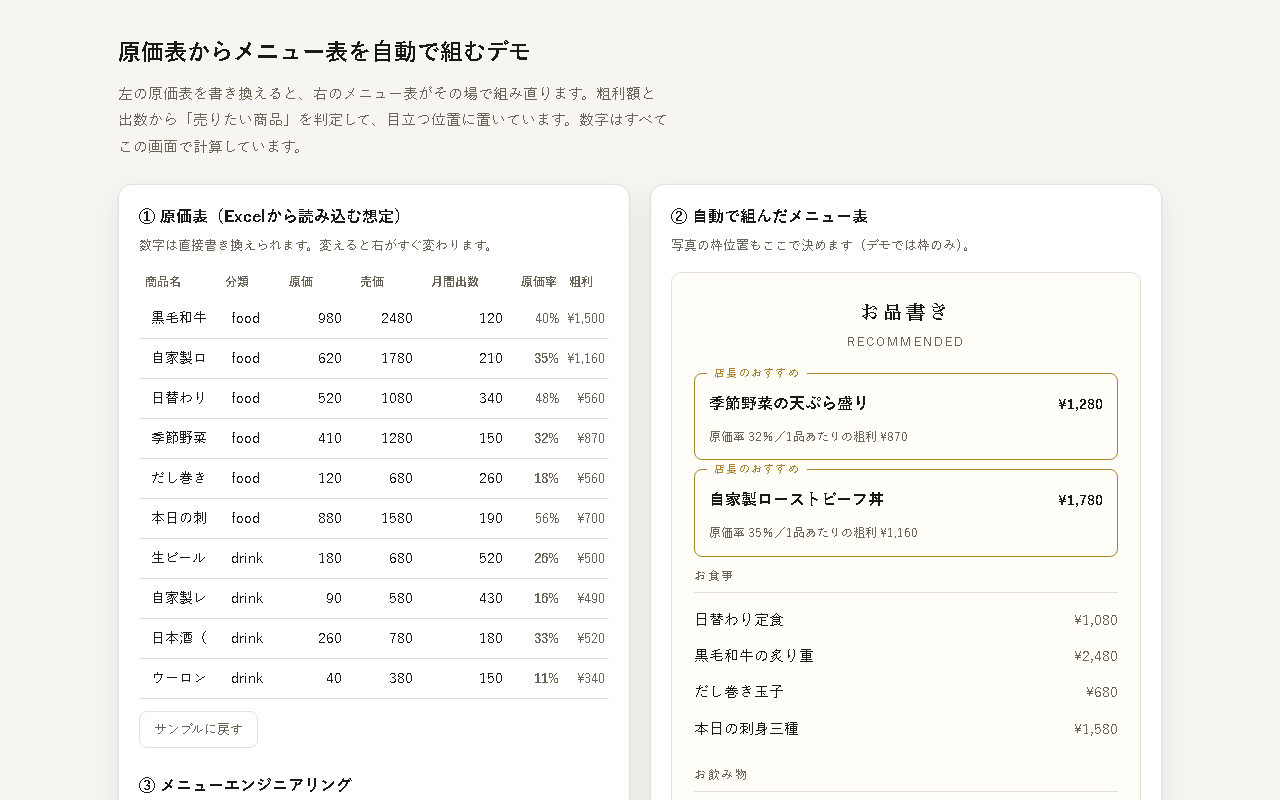The height and width of the screenshot is (800, 1280).
Task: Click the 月間出数 column header
Action: tap(455, 282)
